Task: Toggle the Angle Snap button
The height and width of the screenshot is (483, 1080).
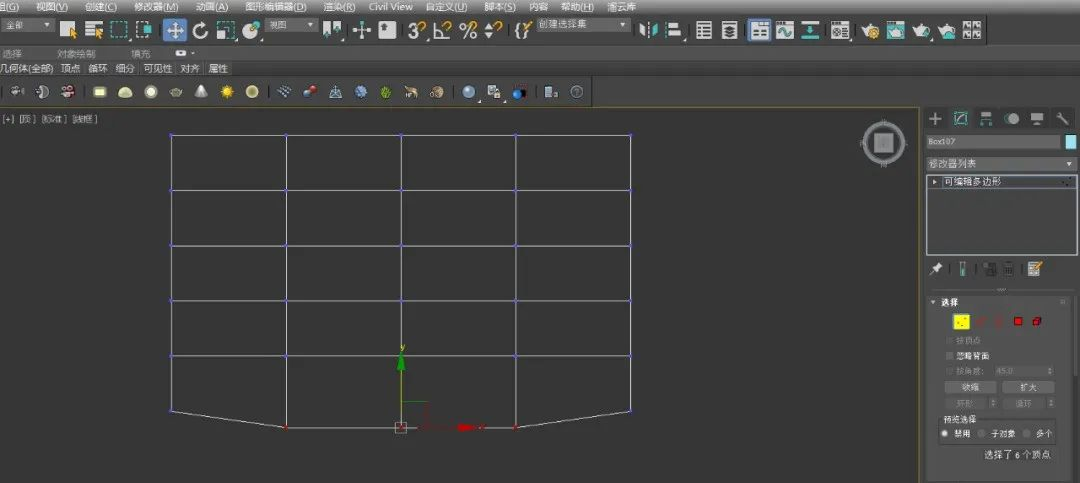Action: click(x=442, y=30)
